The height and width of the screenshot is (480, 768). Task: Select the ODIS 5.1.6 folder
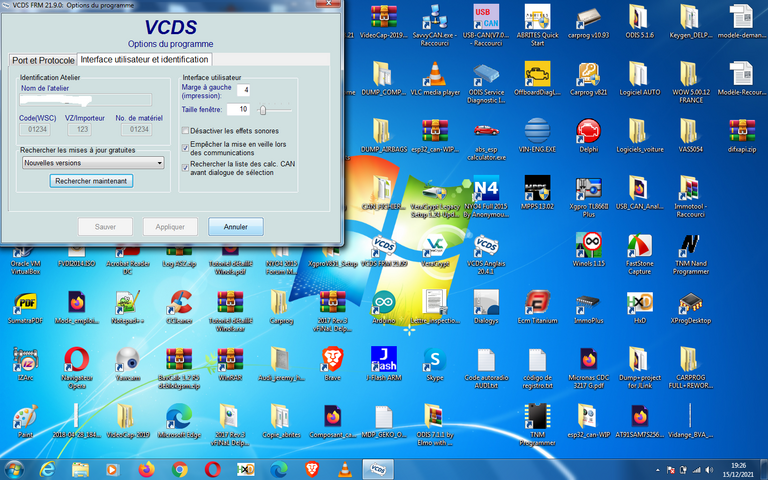pyautogui.click(x=639, y=22)
